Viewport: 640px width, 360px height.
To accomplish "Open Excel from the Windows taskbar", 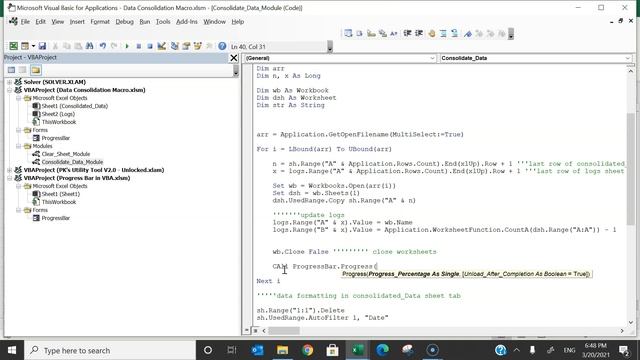I will [358, 350].
